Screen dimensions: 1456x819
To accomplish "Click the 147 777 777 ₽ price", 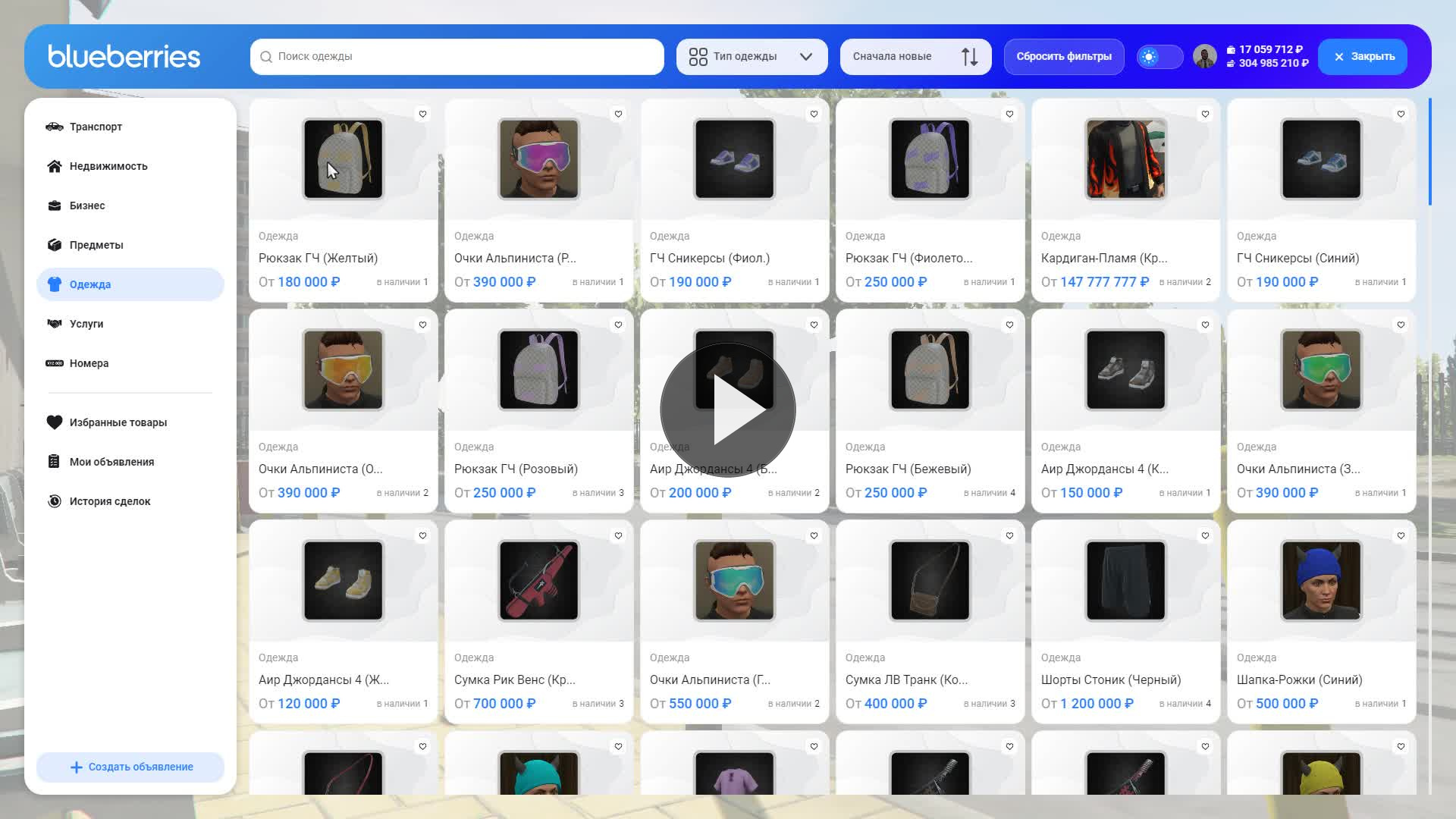I will (x=1105, y=282).
